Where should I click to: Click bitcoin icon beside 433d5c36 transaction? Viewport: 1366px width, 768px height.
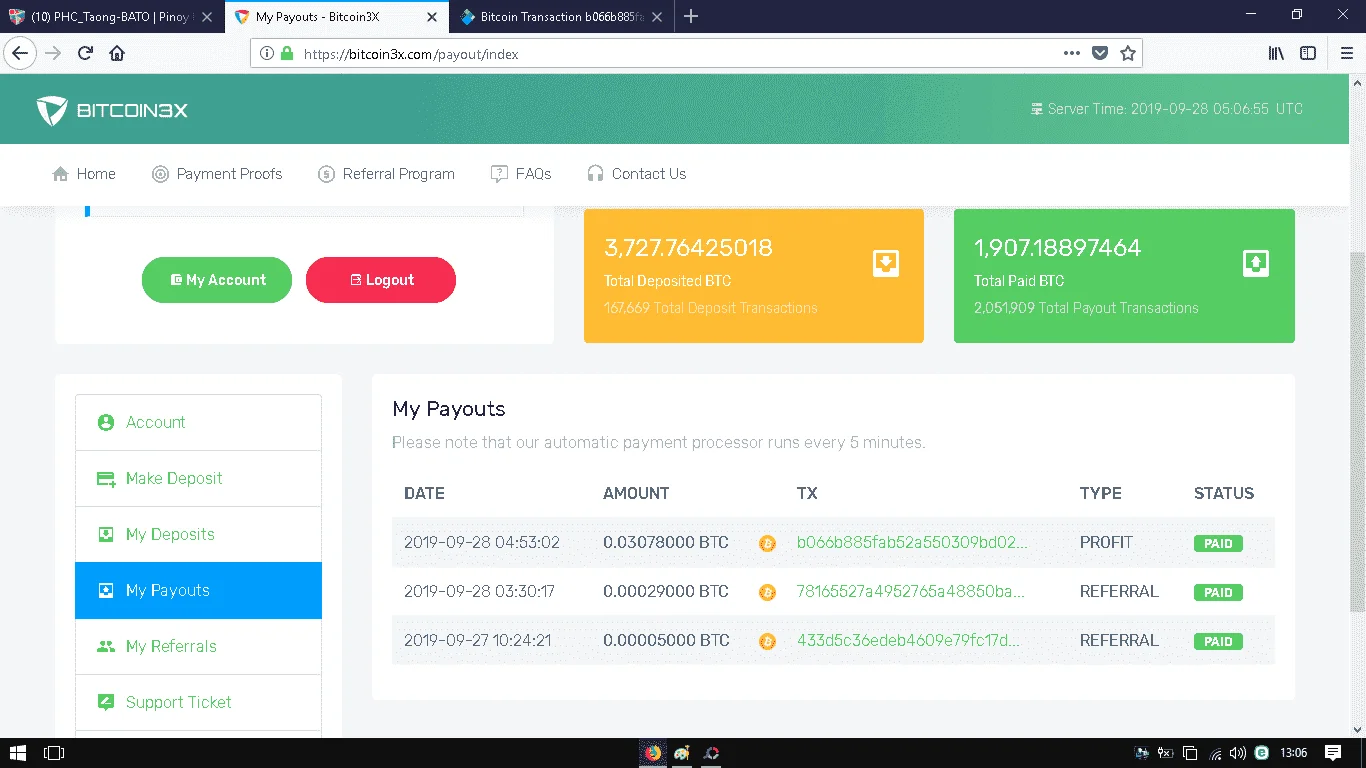click(767, 641)
